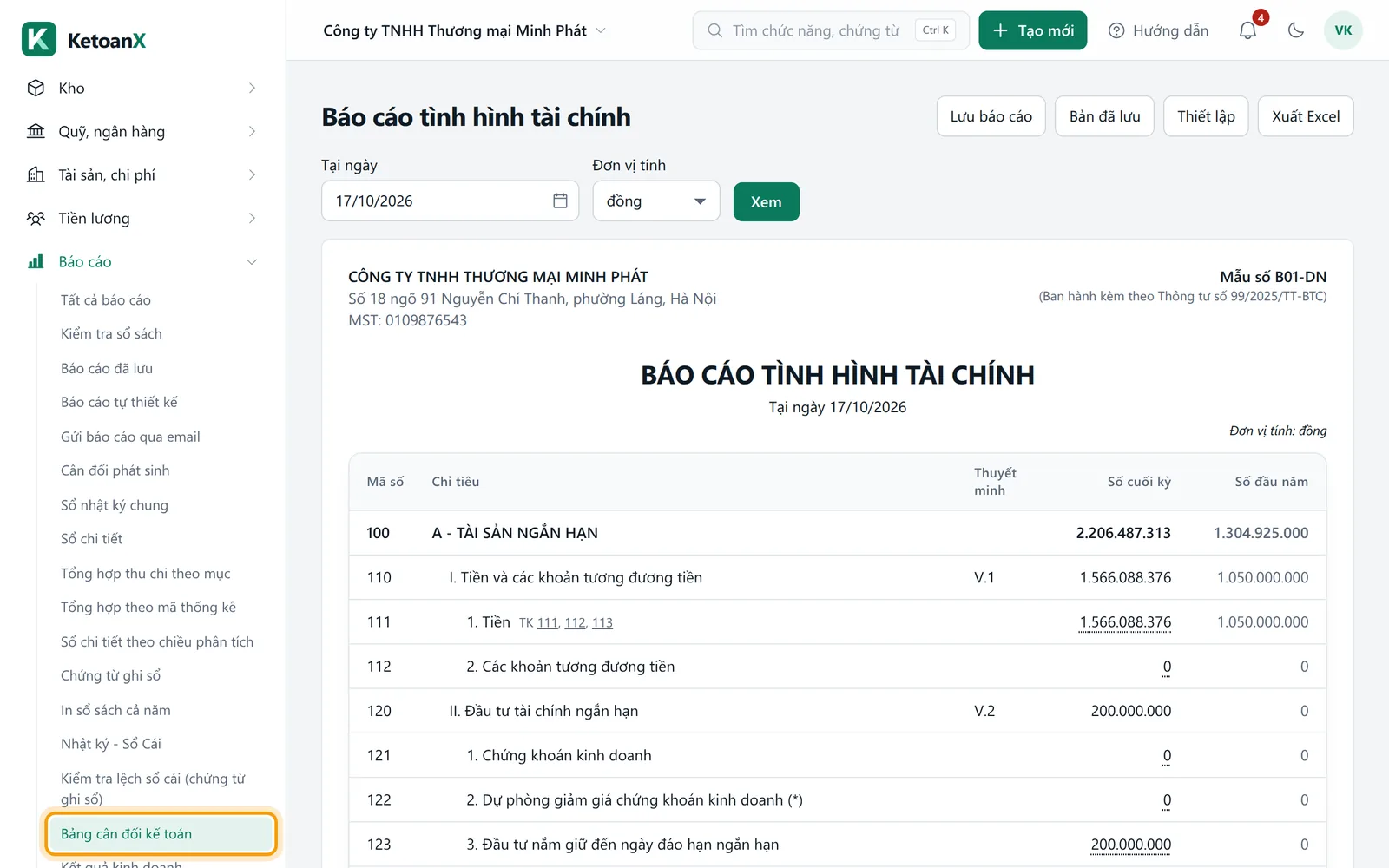Open account 113 link in Tiền row

point(602,622)
